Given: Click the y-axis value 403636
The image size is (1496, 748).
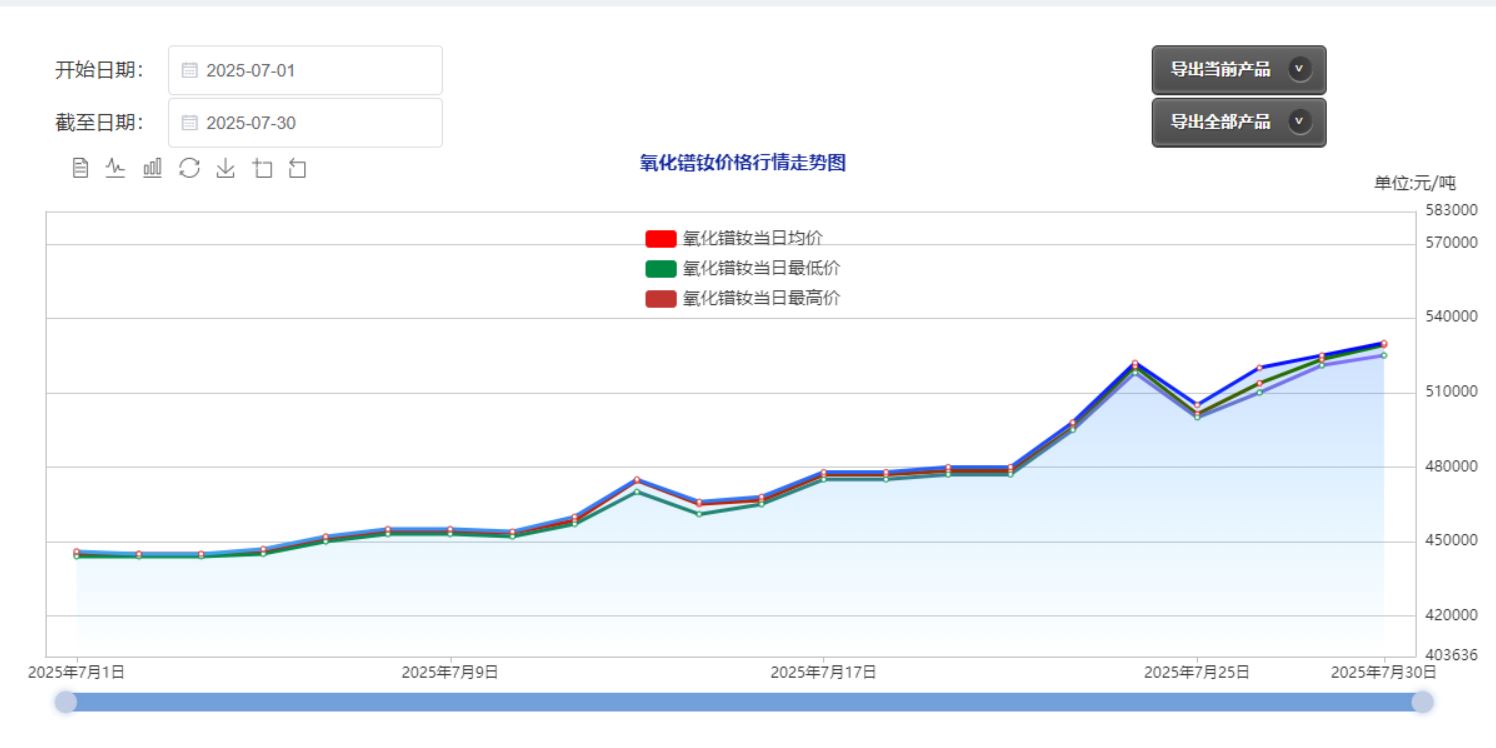Looking at the screenshot, I should click(1451, 655).
